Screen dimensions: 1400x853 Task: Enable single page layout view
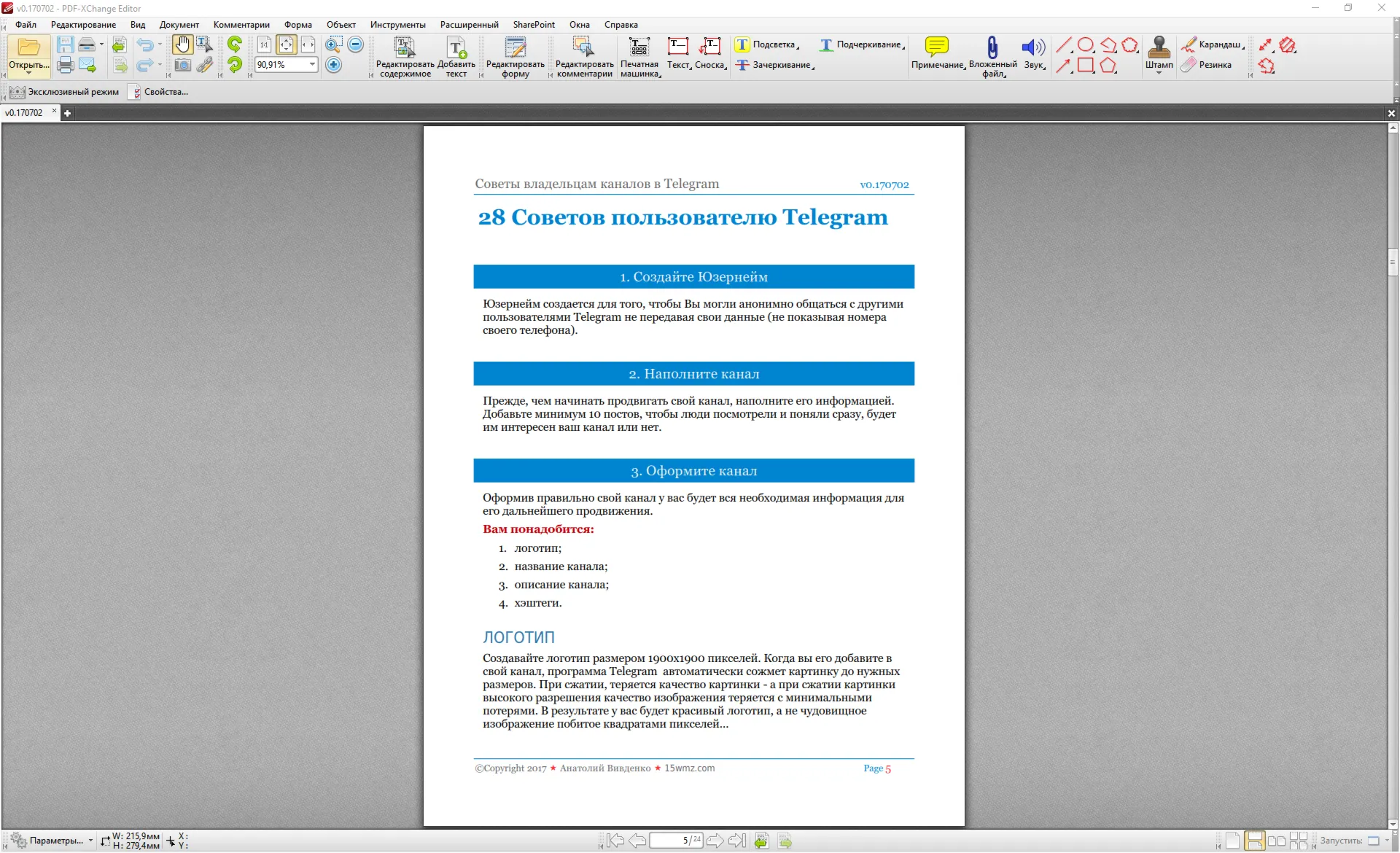tap(1232, 841)
